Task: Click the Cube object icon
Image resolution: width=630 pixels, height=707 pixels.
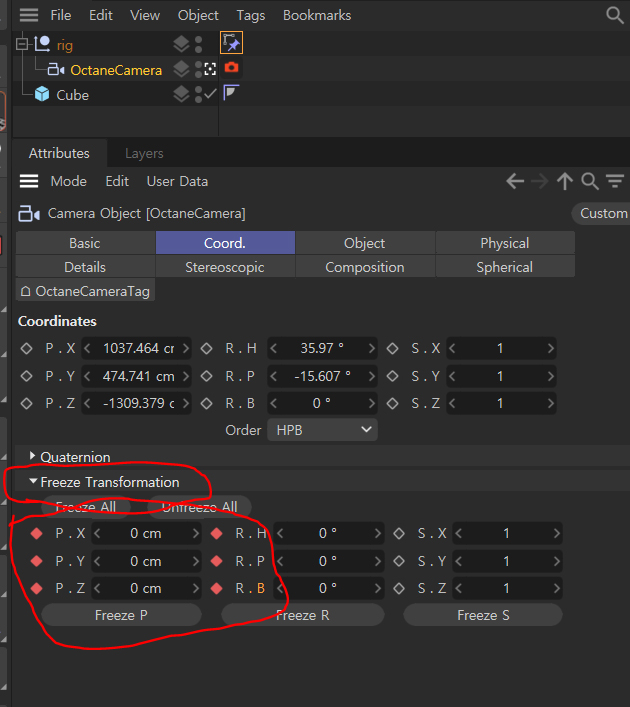Action: 42,94
